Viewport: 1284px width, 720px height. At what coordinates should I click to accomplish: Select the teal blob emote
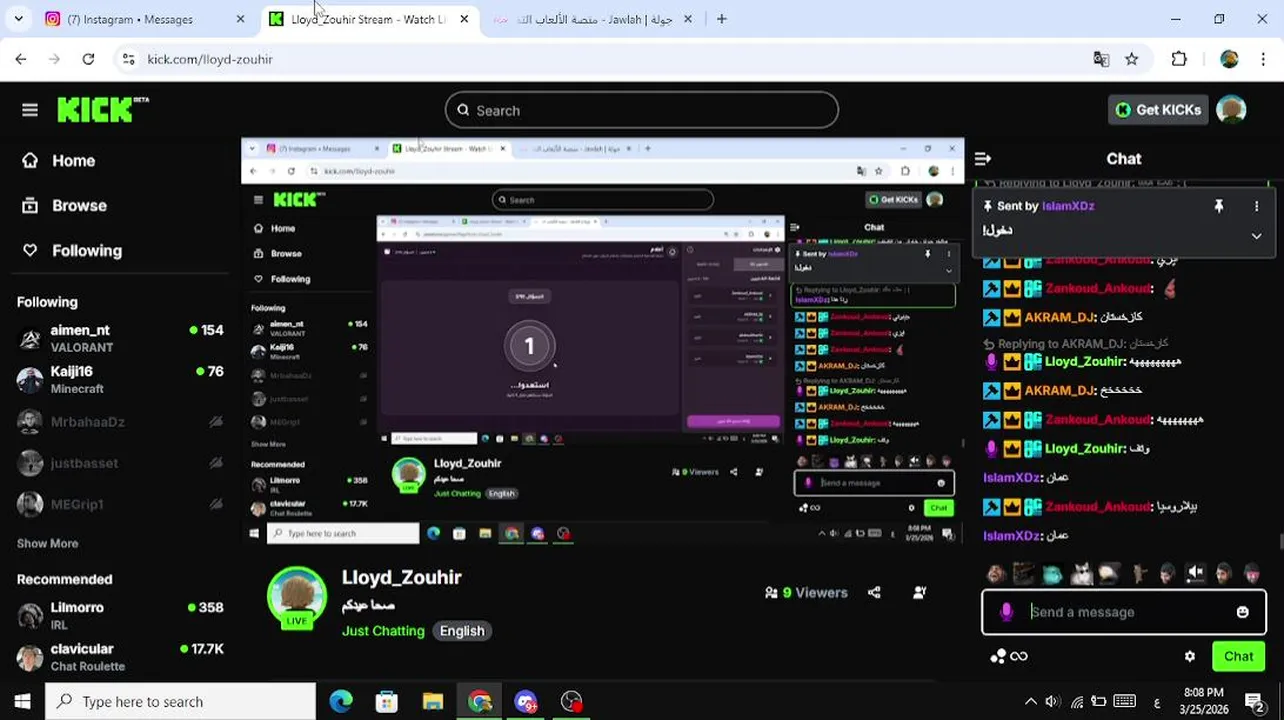(x=1052, y=574)
